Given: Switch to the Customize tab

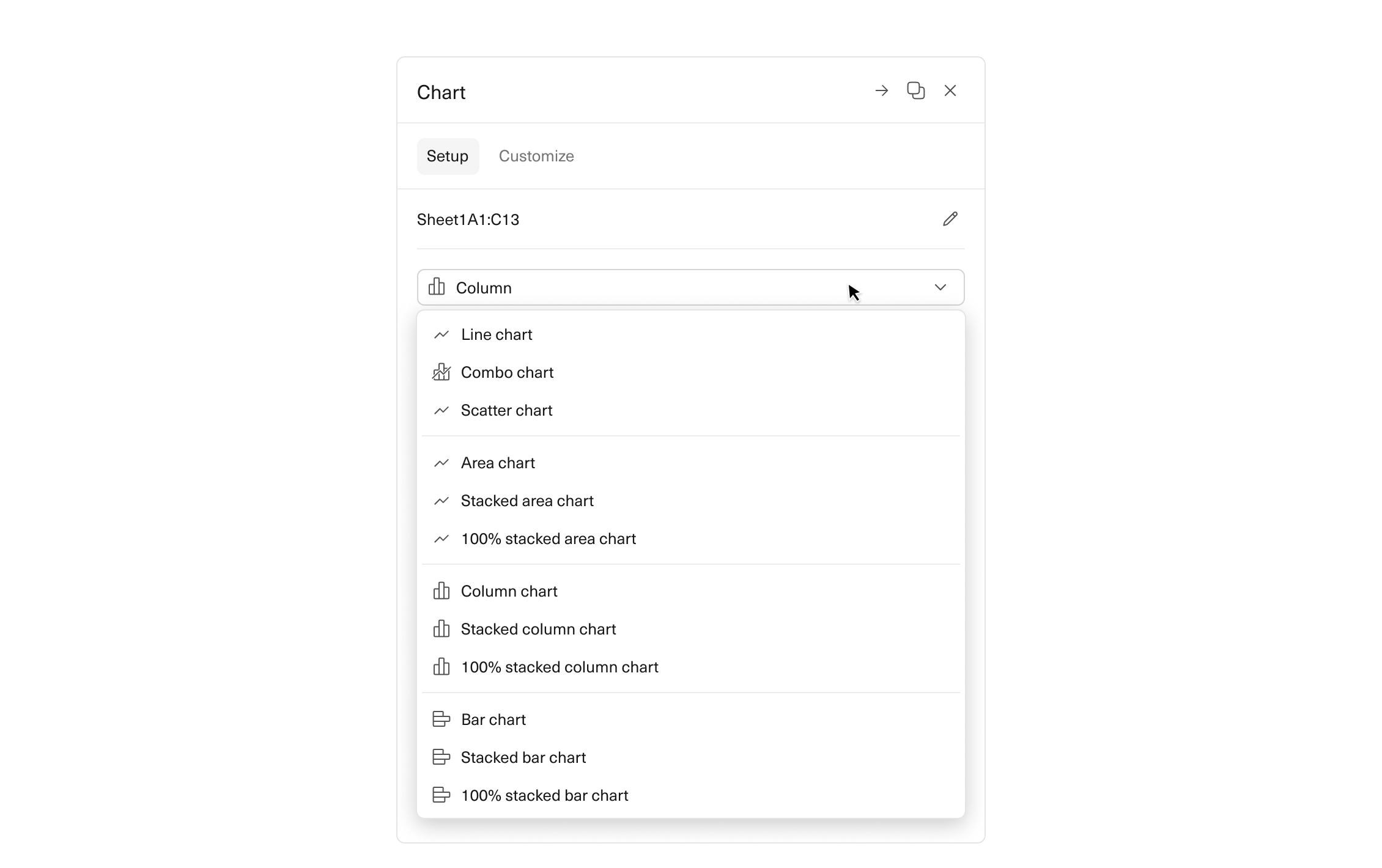Looking at the screenshot, I should click(x=536, y=156).
